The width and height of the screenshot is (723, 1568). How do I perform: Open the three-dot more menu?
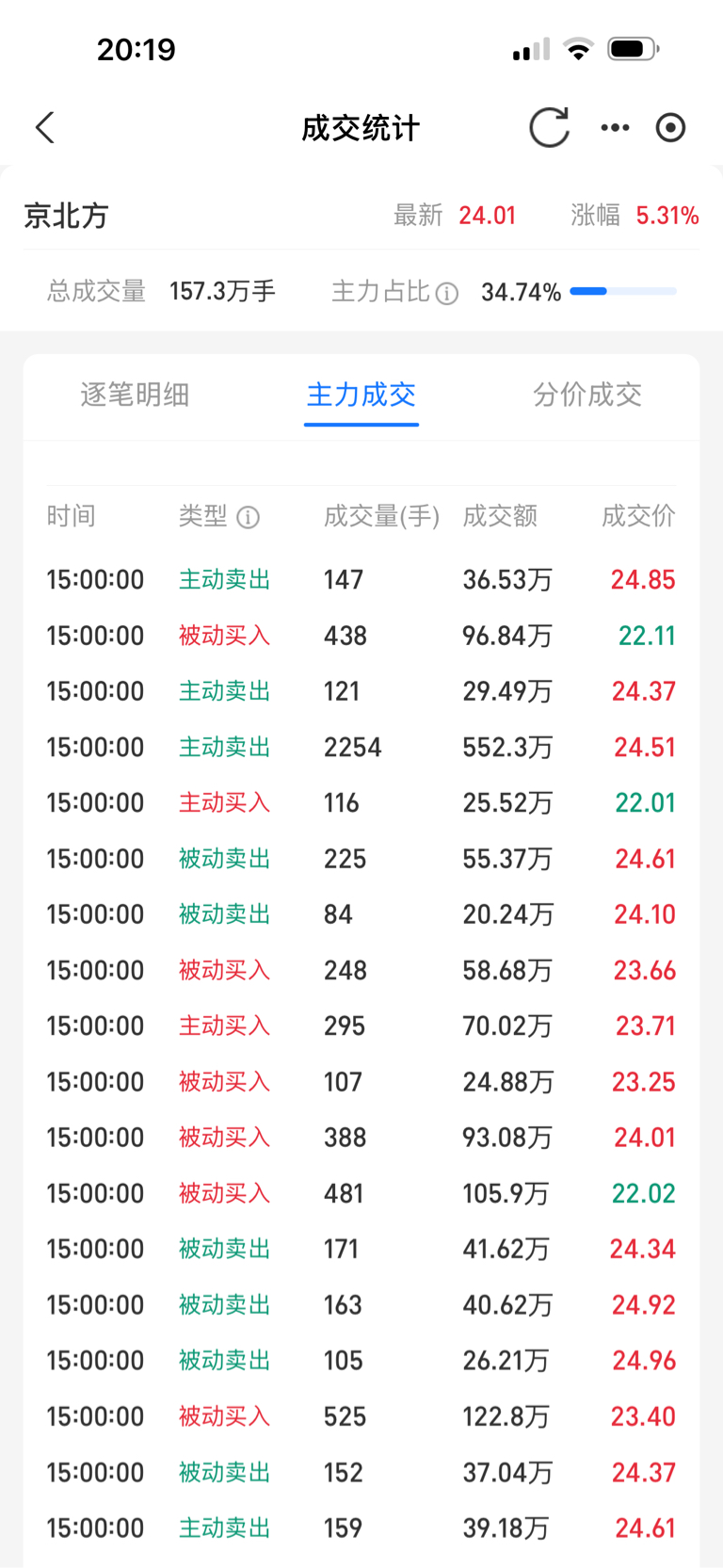coord(615,127)
